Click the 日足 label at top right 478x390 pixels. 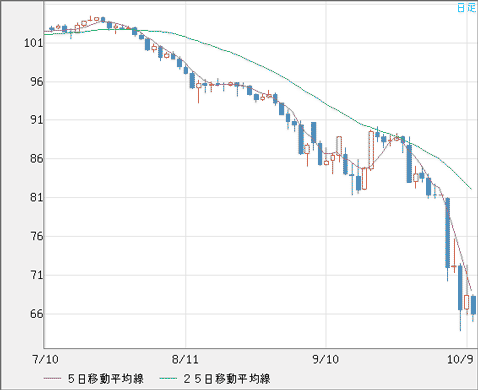(466, 7)
